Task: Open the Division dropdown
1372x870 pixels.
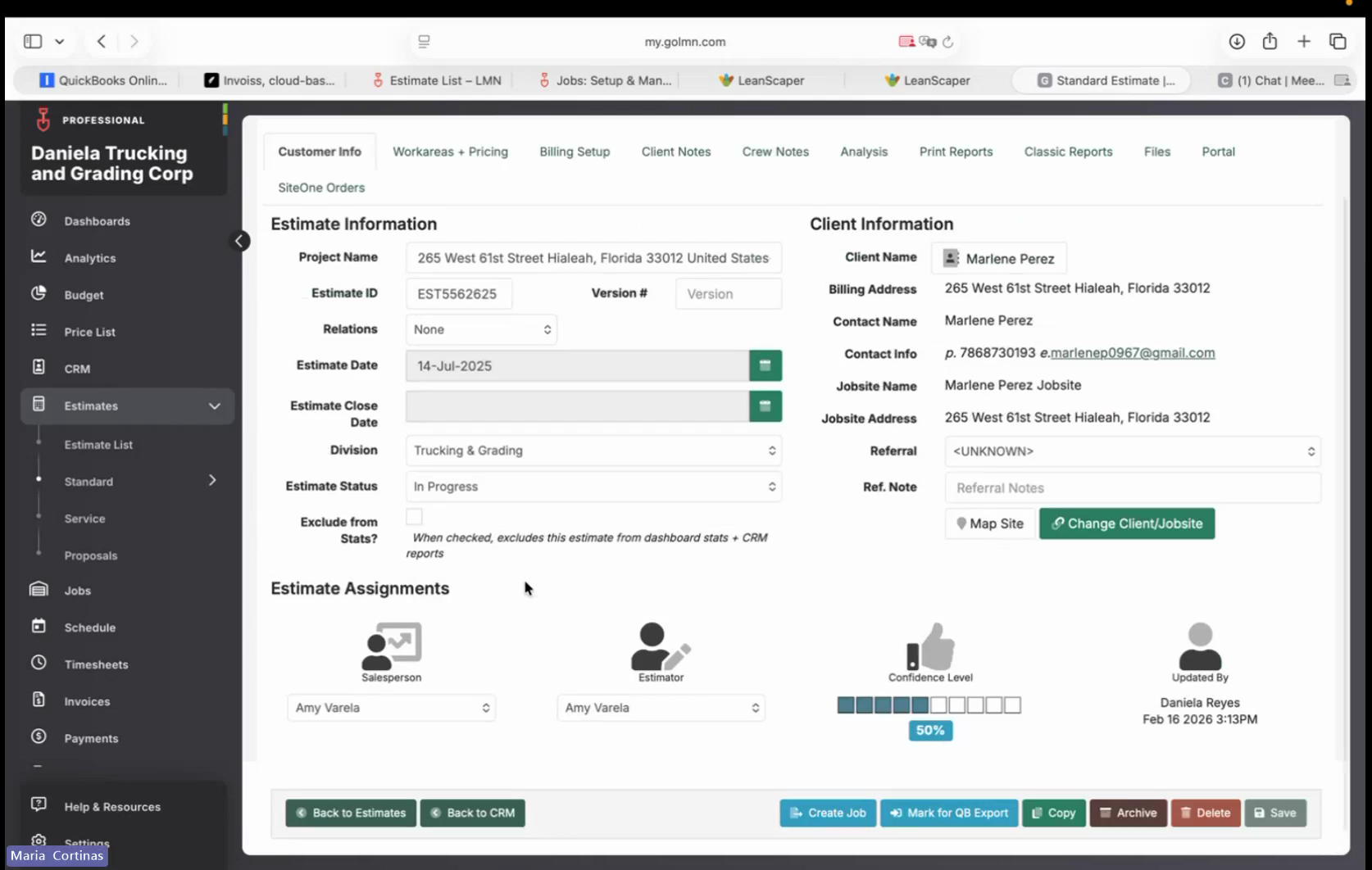Action: click(593, 451)
